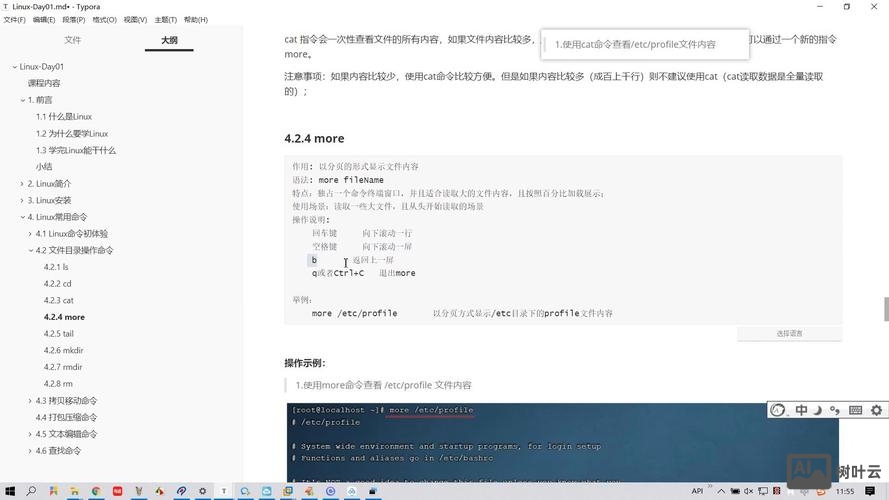Open the Settings gear taskbar app

coord(202,491)
